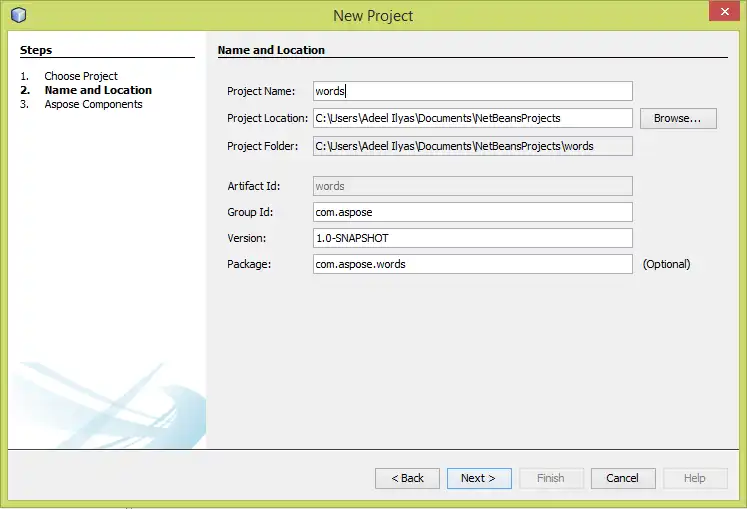Viewport: 747px width, 509px height.
Task: Cancel the new project wizard
Action: coord(623,478)
